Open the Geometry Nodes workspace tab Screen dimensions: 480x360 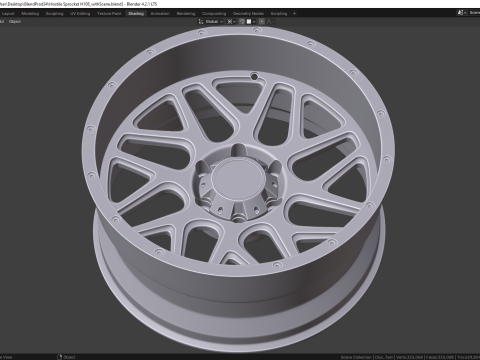point(248,14)
